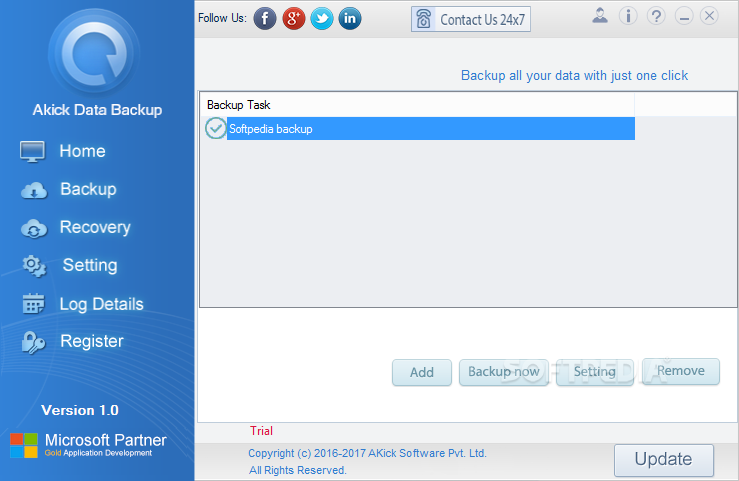
Task: Click the AKick Software copyright text
Action: [367, 453]
